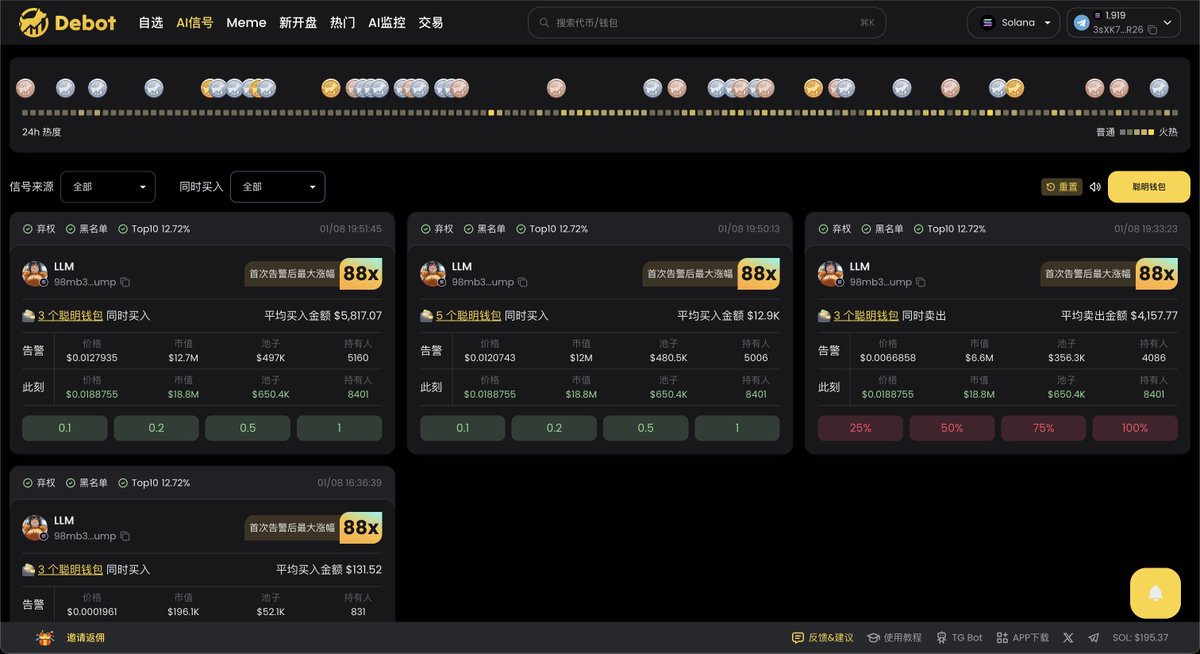1200x654 pixels.
Task: Open the TG Bot link
Action: pyautogui.click(x=959, y=638)
